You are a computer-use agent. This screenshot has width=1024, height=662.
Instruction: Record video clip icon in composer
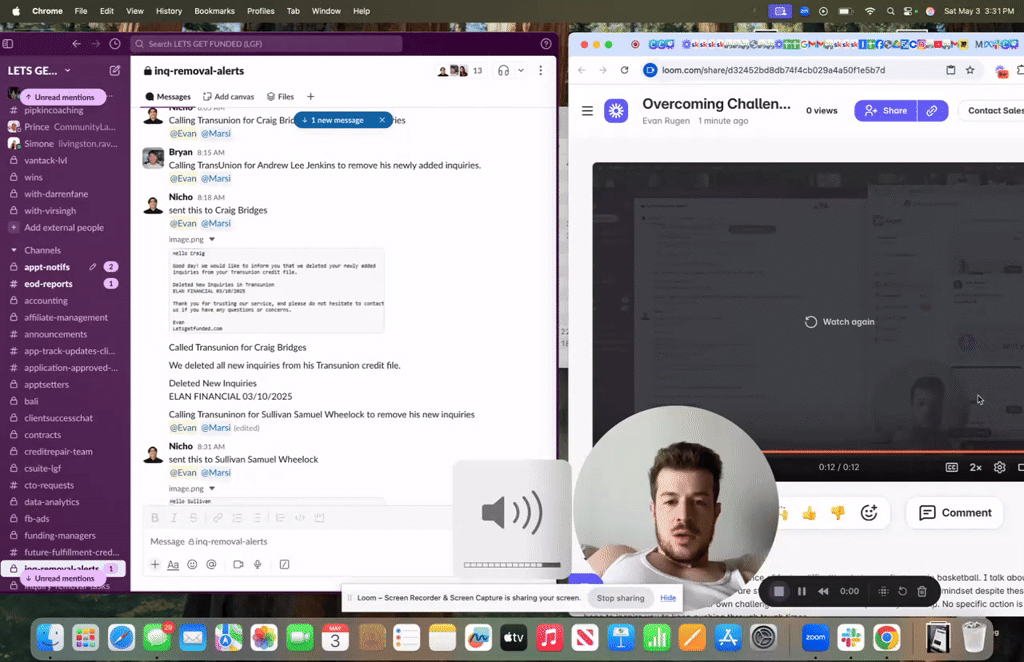point(238,565)
